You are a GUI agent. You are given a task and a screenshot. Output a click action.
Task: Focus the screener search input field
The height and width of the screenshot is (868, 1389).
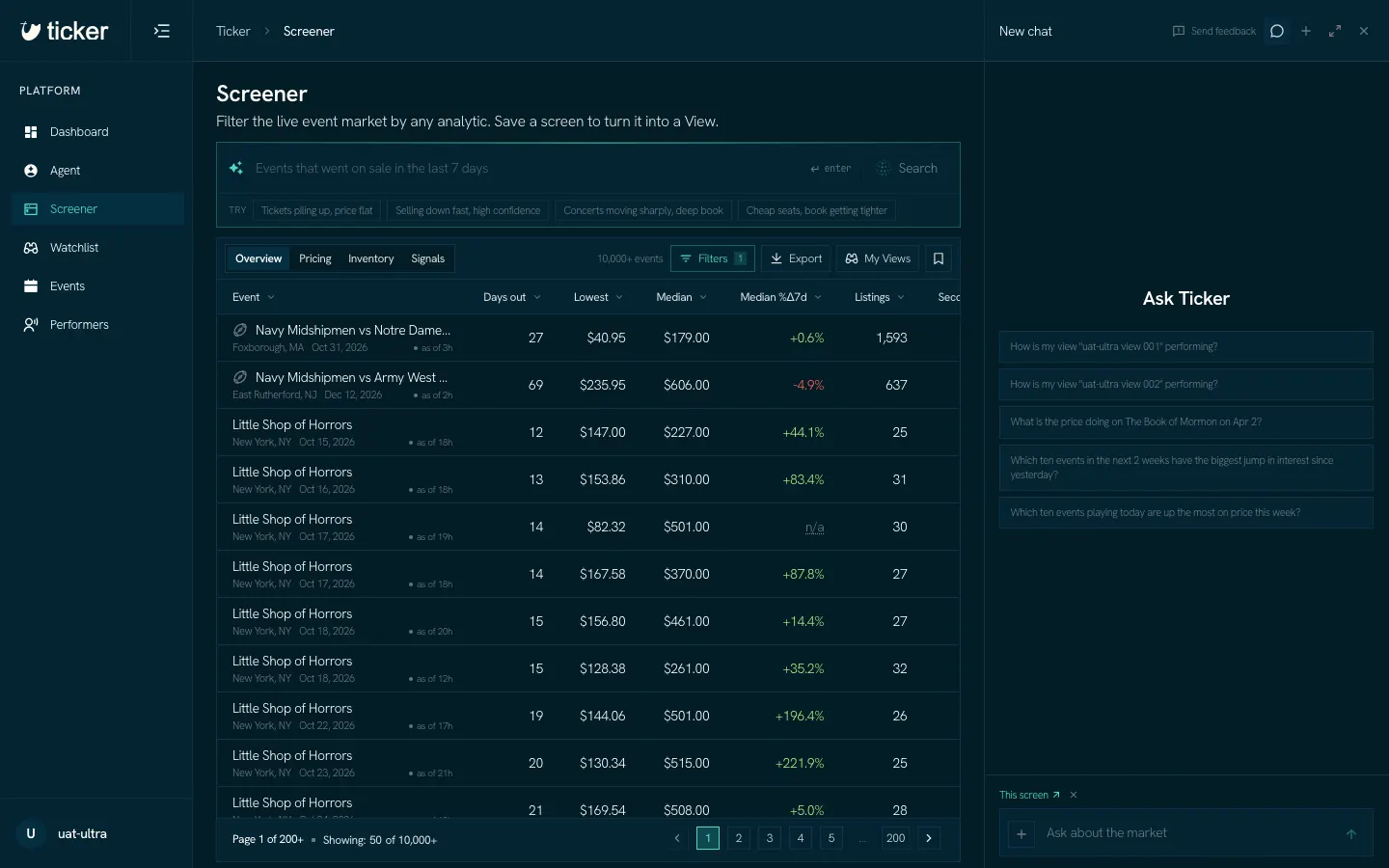(526, 168)
